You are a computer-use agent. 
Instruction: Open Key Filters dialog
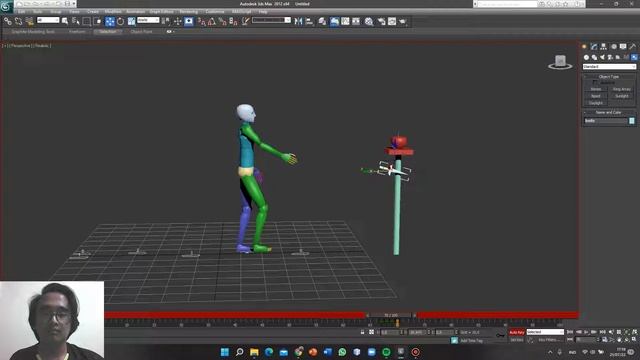tap(548, 340)
